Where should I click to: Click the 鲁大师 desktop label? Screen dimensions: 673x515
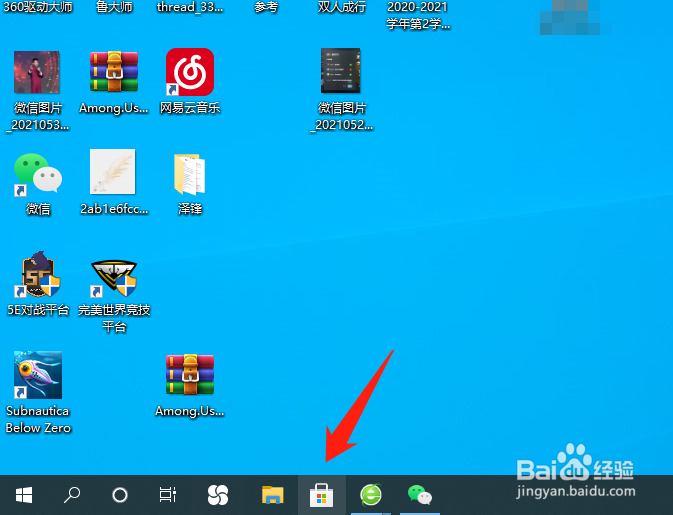(114, 7)
